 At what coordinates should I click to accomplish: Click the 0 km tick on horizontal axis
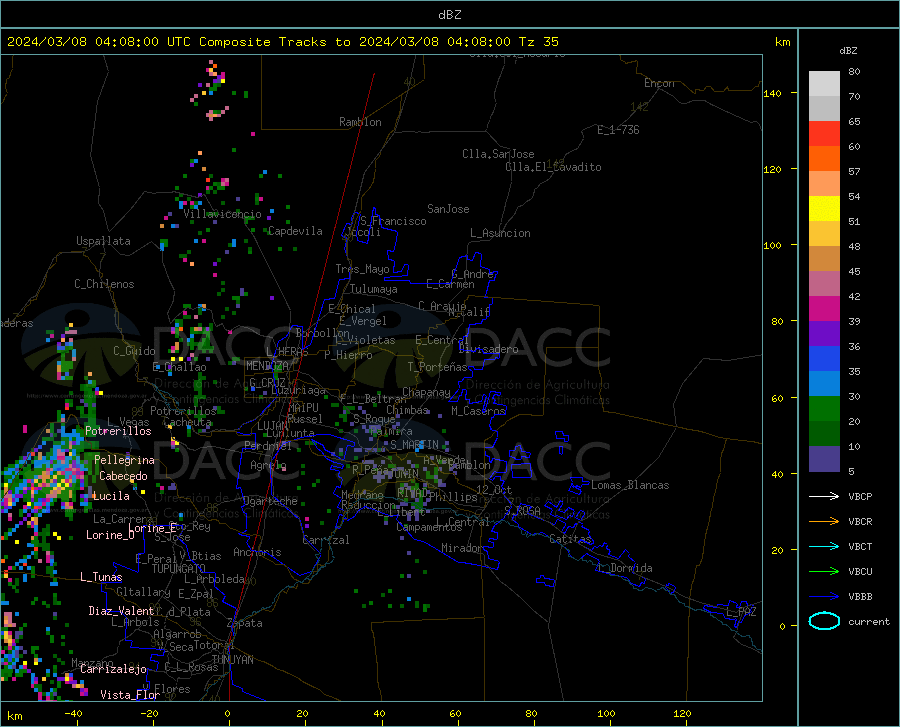coord(228,714)
